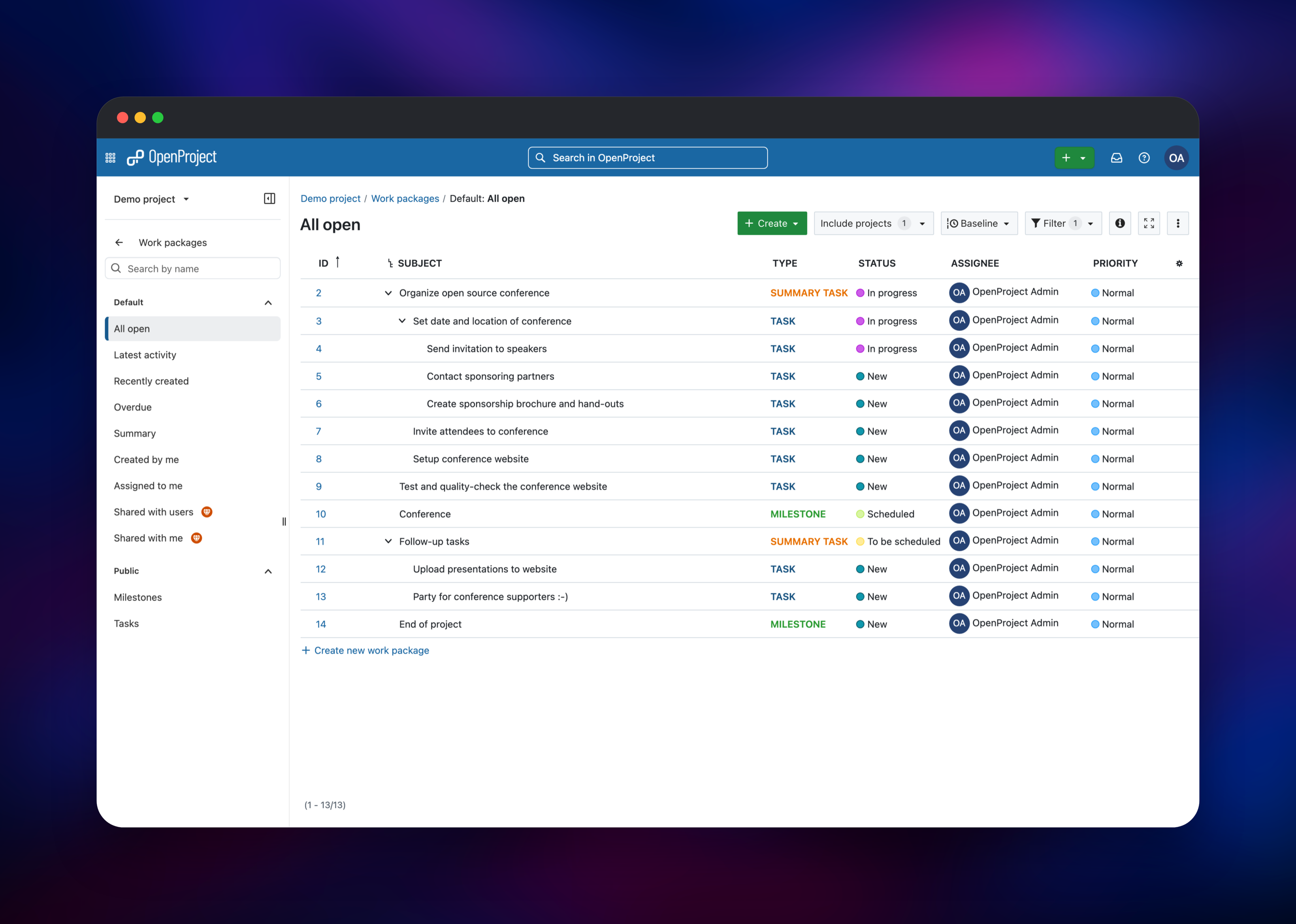Click Scheduled status of Conference row

885,514
